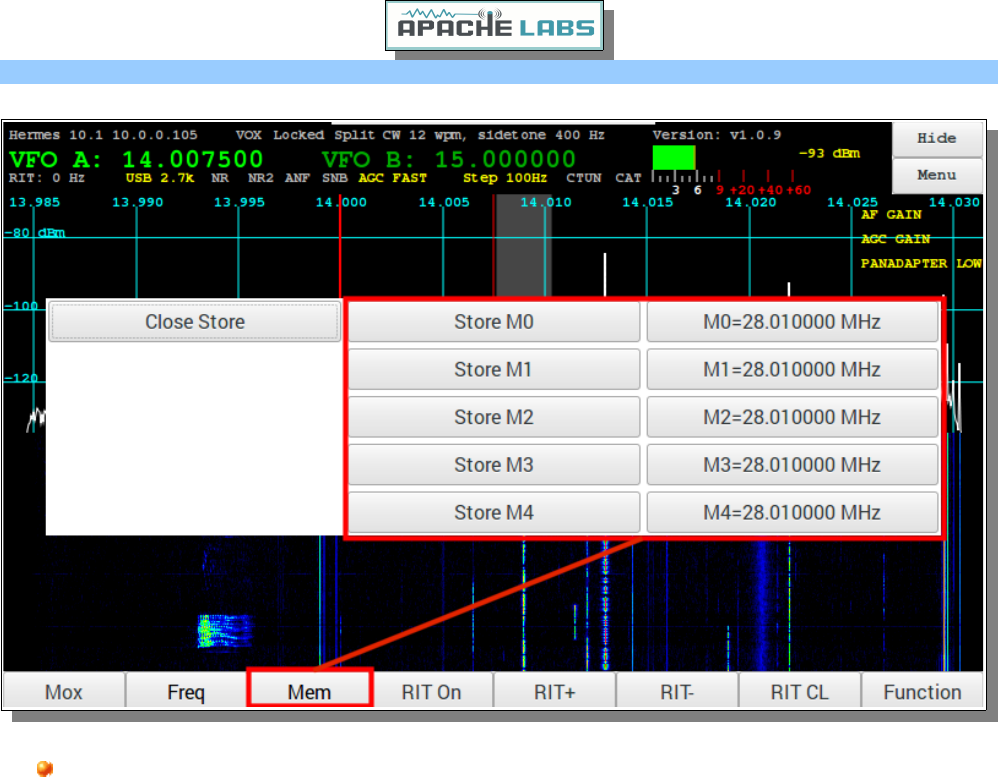The width and height of the screenshot is (998, 777).
Task: Select AGC GAIN control label
Action: tap(896, 239)
